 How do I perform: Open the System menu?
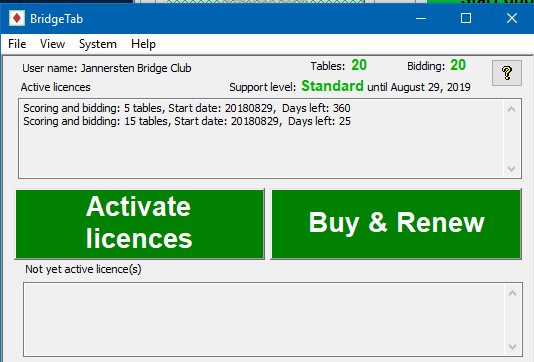point(98,44)
